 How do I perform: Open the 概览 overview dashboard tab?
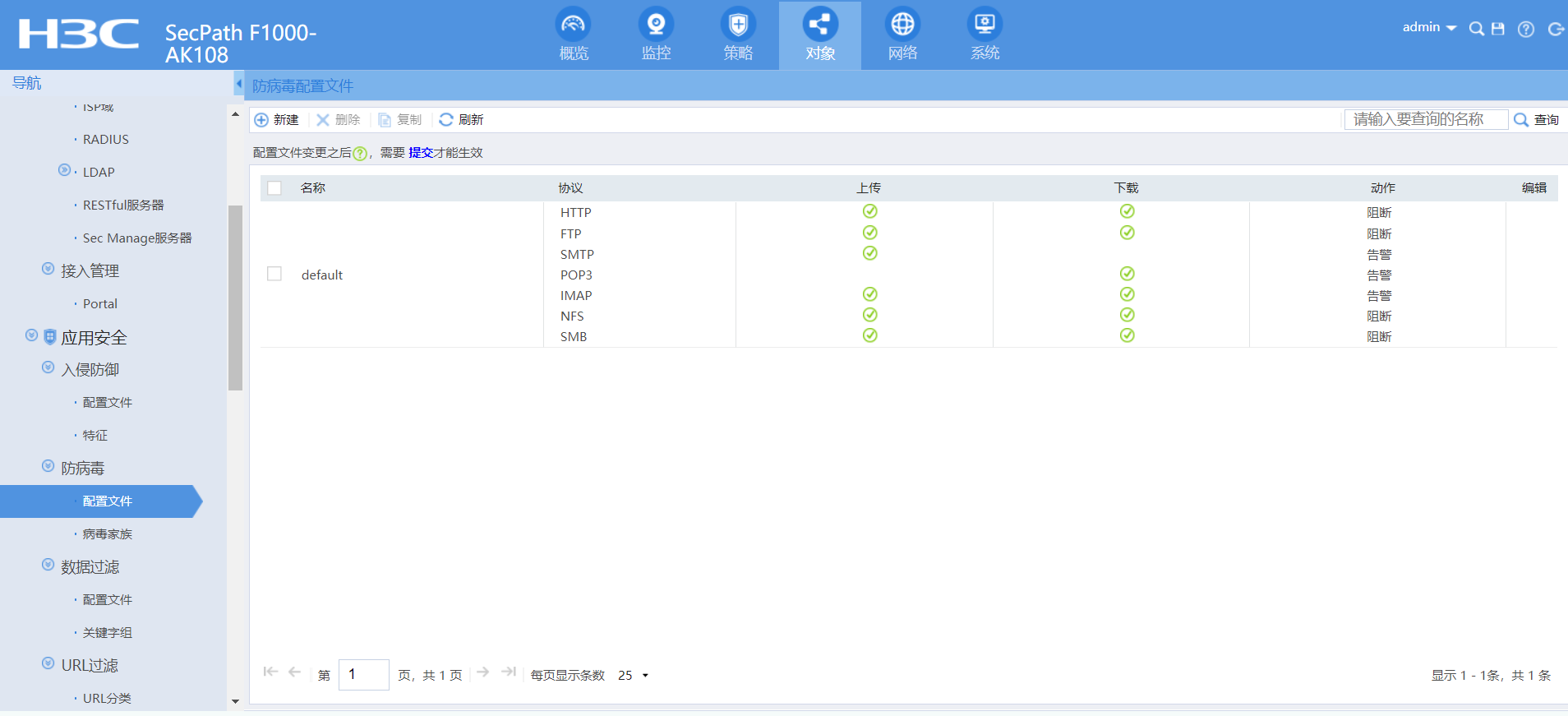574,35
